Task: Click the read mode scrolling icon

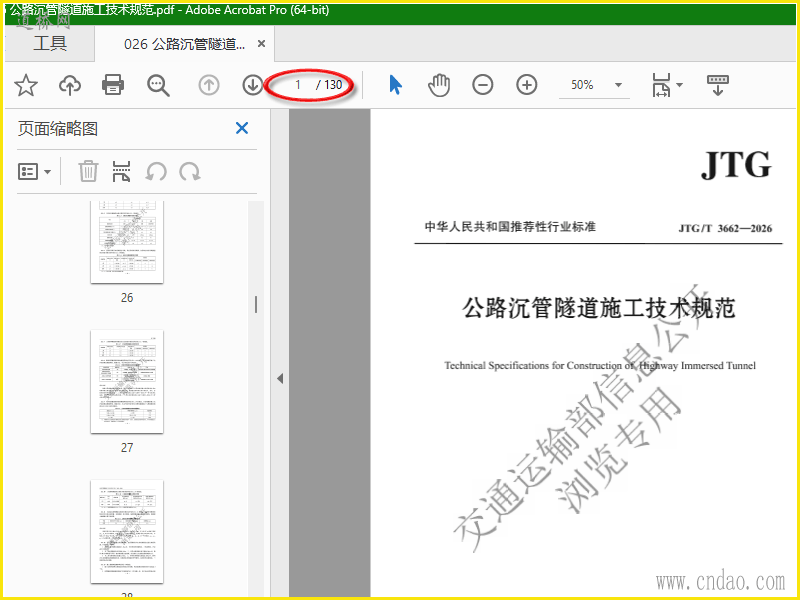Action: (x=718, y=85)
